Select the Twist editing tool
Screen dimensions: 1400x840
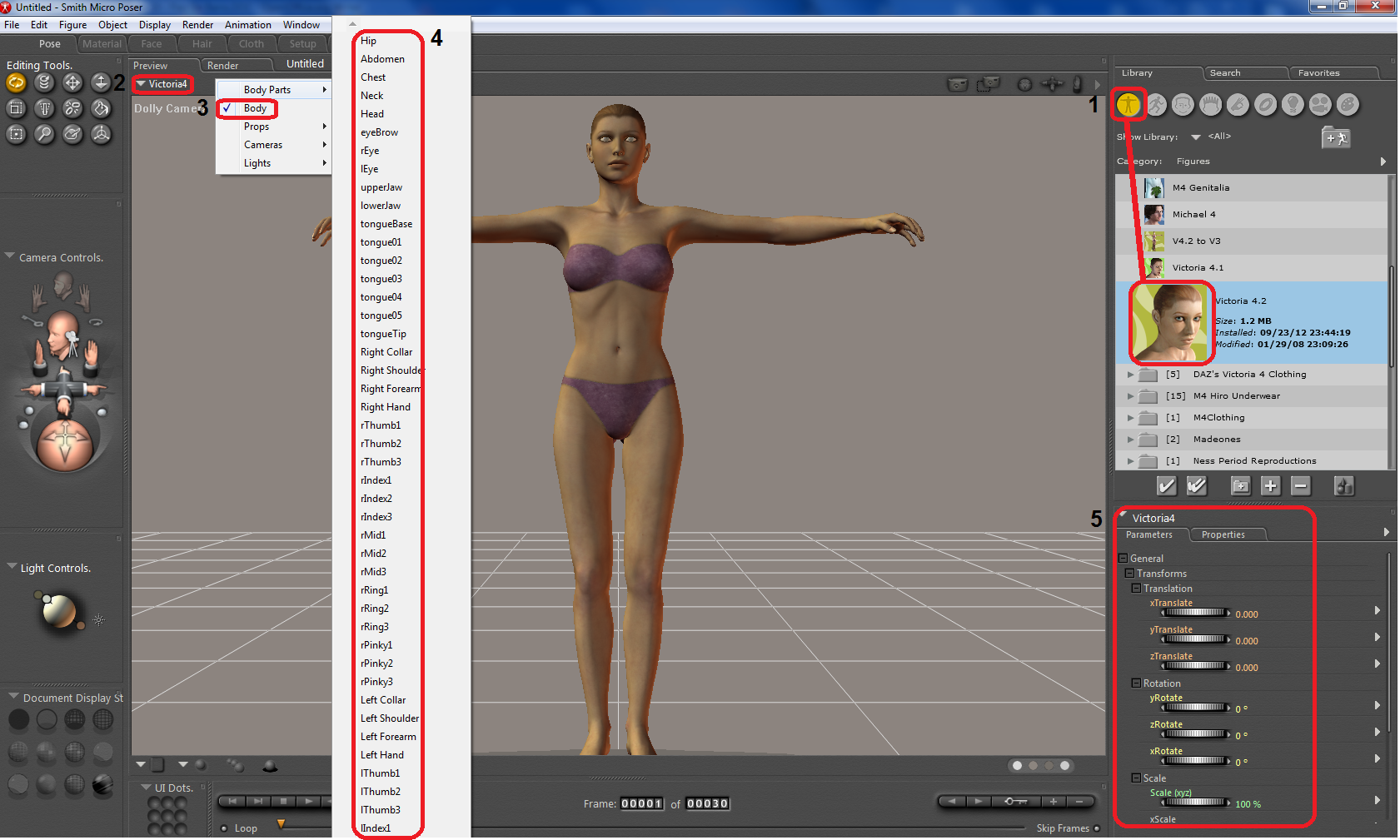click(44, 82)
